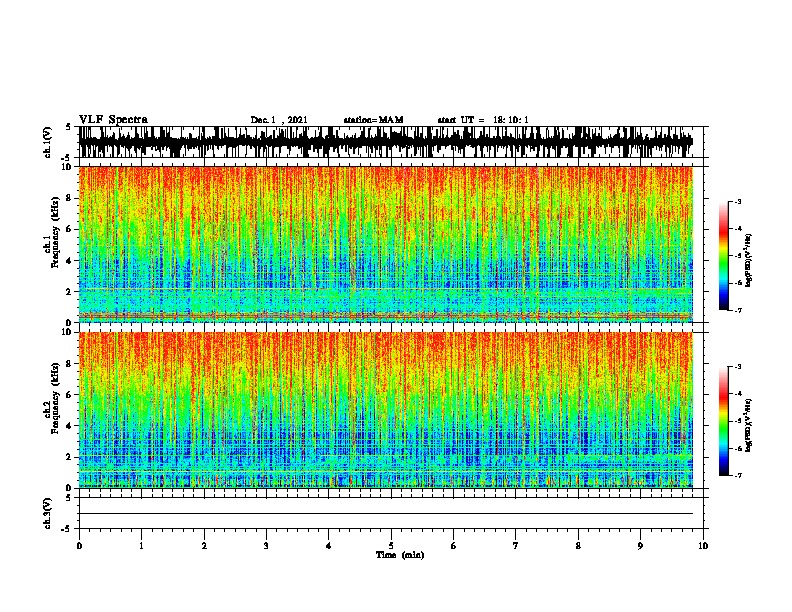
Task: Click the "-3" label on ch.1 color scale
Action: [x=737, y=201]
